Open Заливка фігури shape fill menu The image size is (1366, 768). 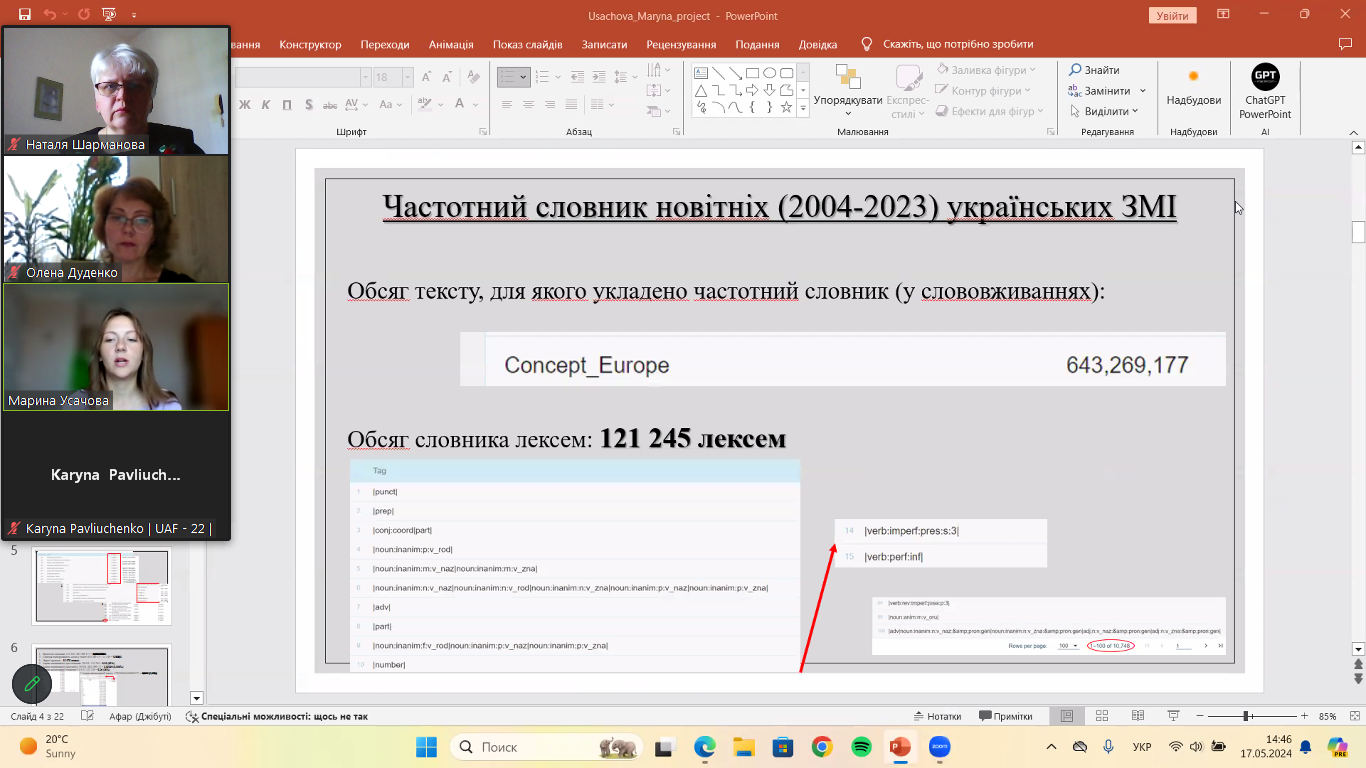[986, 70]
